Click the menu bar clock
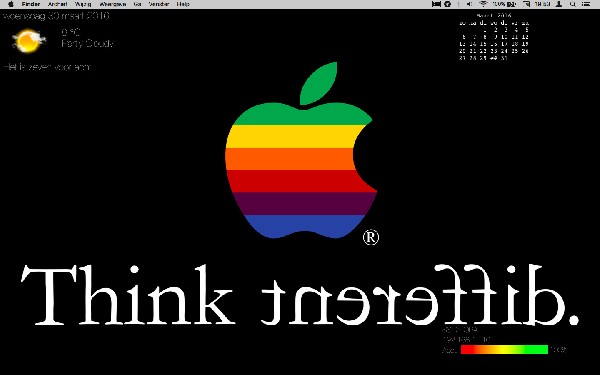This screenshot has width=600, height=375. (x=543, y=4)
